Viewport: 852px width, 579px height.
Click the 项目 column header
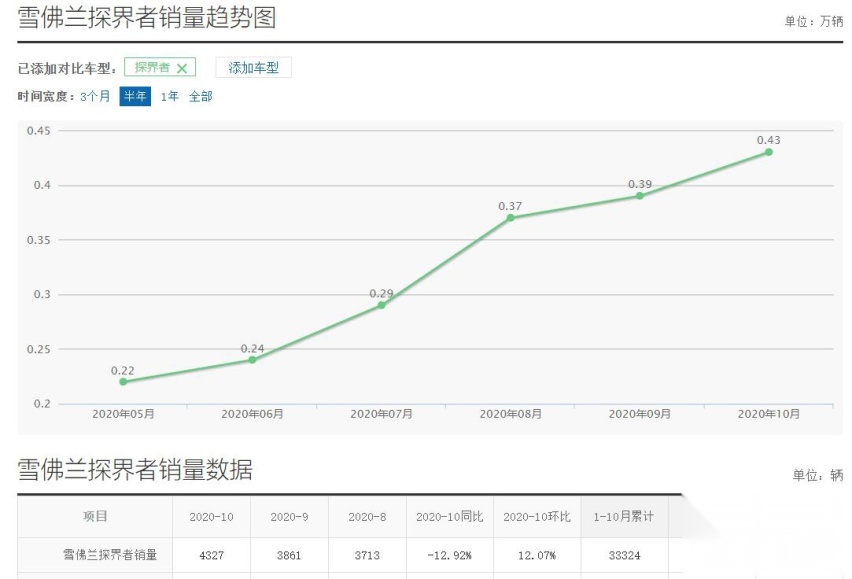[x=95, y=517]
